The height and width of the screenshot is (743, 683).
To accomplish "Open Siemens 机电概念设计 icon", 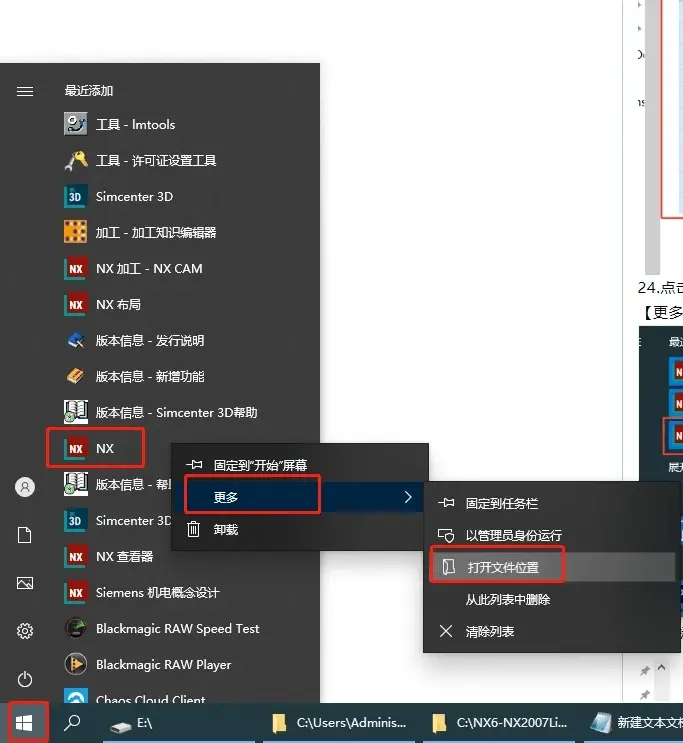I will [x=75, y=592].
